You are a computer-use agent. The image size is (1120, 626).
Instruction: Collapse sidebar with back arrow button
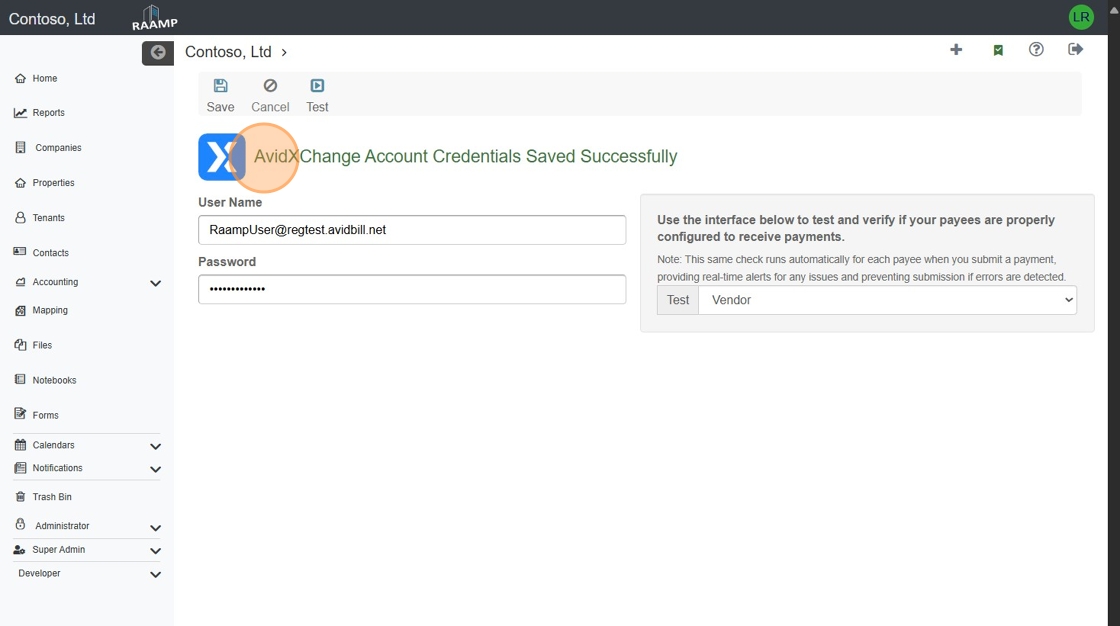click(158, 53)
